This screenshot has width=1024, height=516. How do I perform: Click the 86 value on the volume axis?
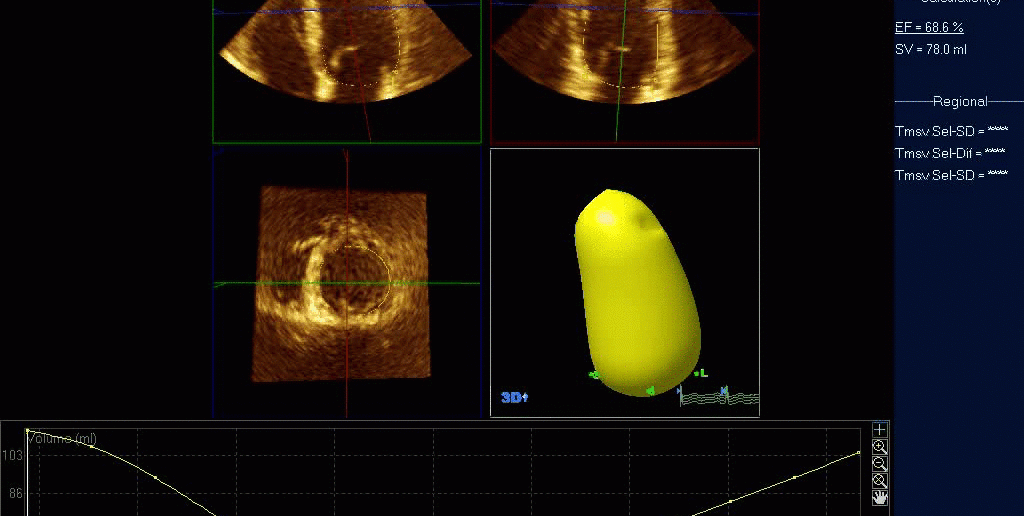[x=16, y=494]
